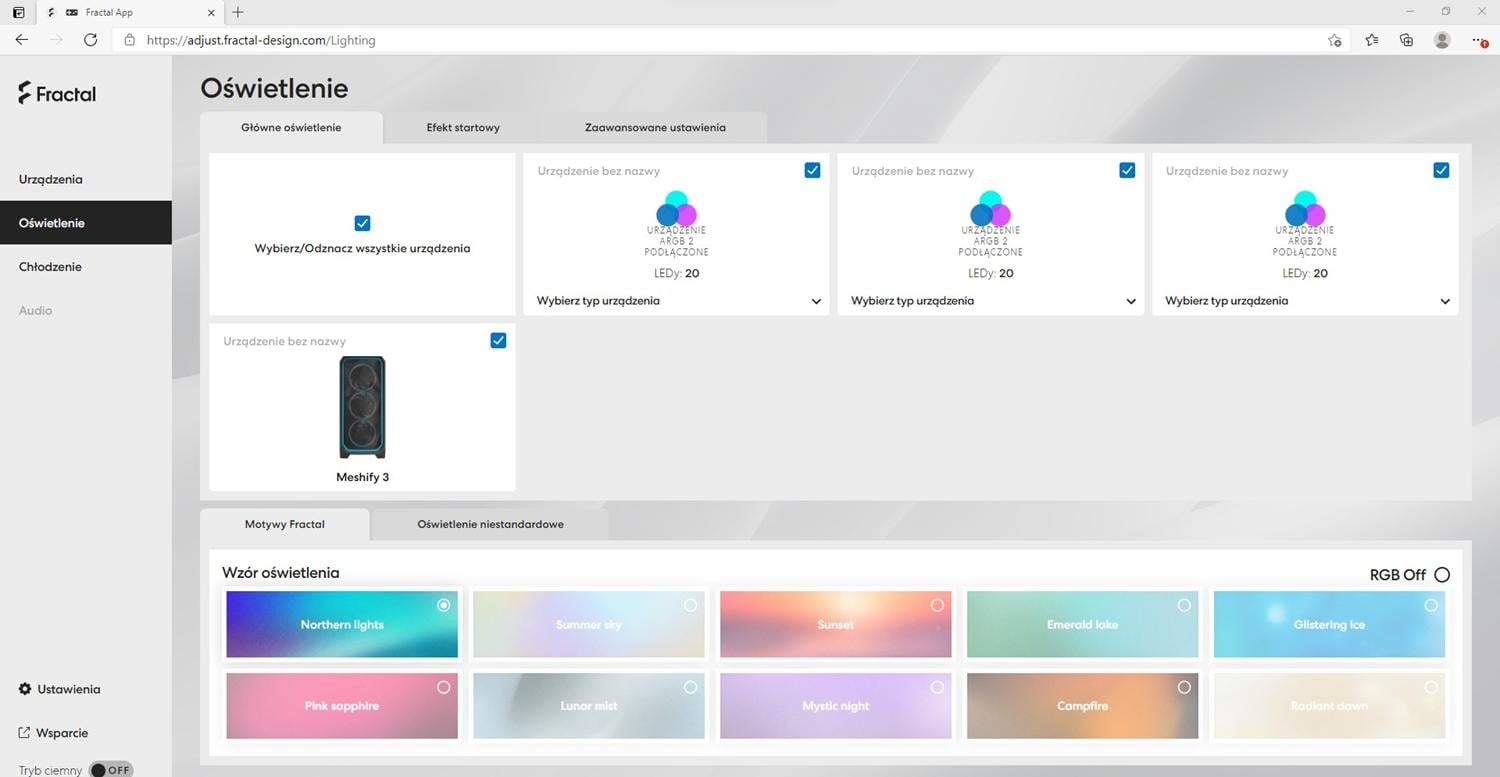
Task: Select the RGB Off radio button
Action: click(x=1441, y=575)
